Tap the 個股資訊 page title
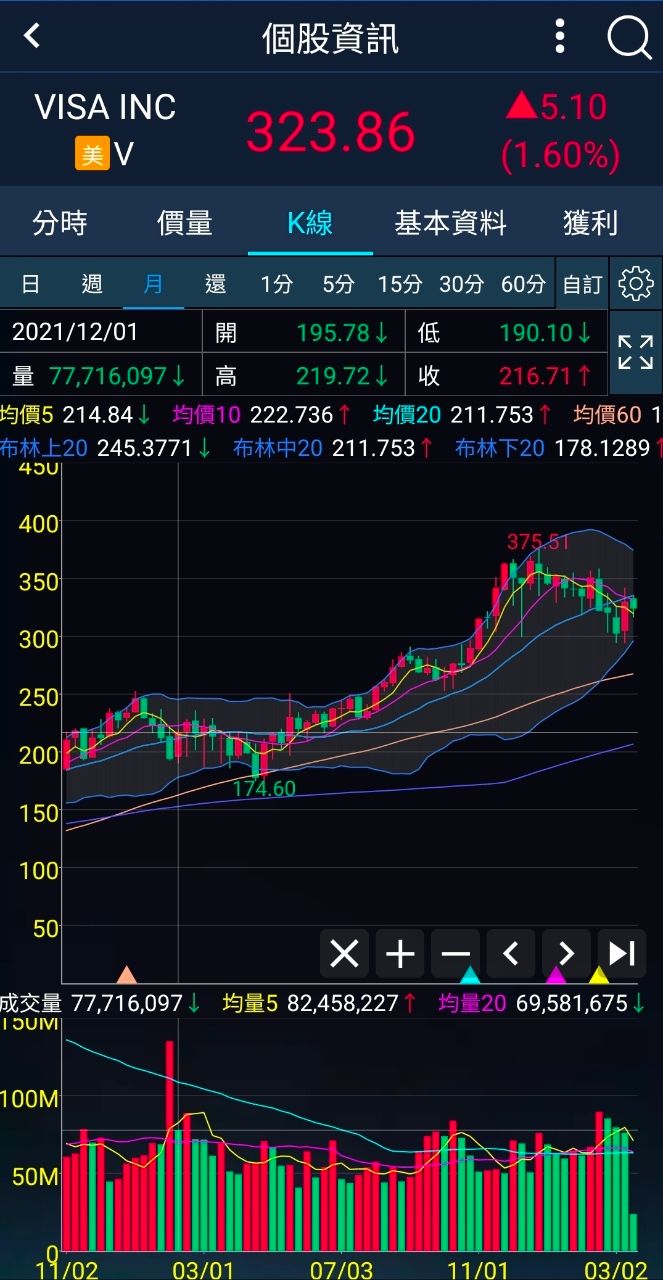663x1280 pixels. 331,38
